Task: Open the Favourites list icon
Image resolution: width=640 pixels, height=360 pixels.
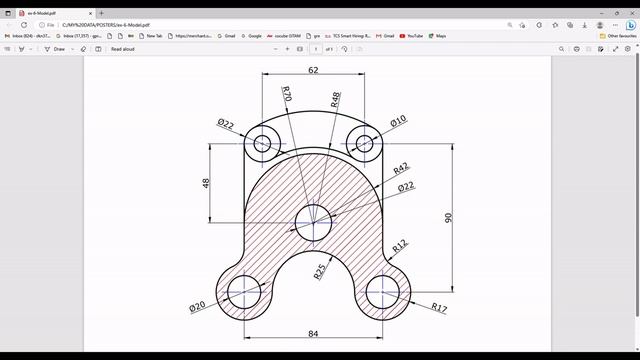Action: pyautogui.click(x=555, y=25)
